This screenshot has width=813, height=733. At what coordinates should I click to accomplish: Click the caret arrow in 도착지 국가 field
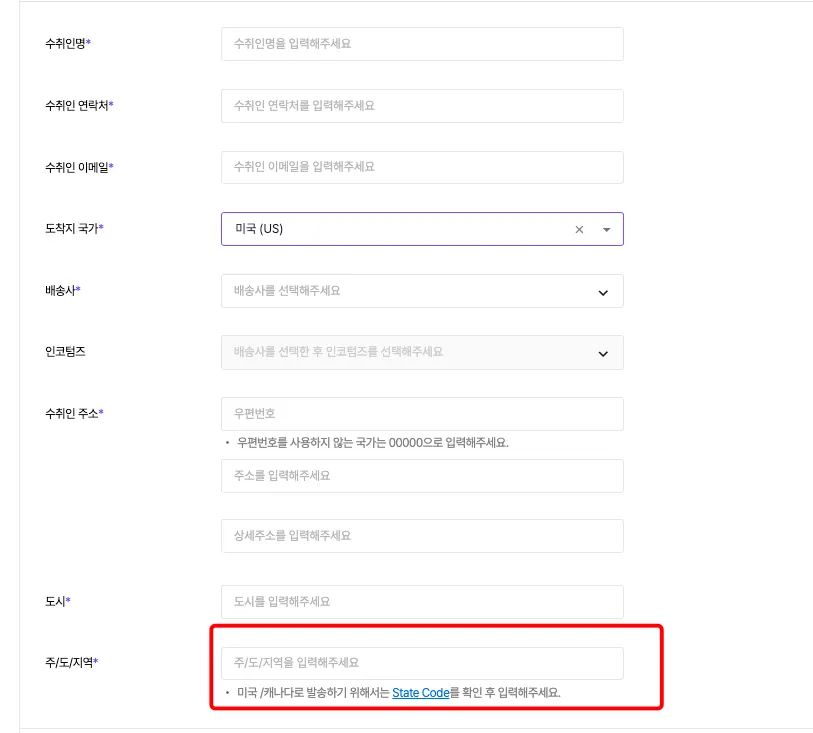[606, 229]
